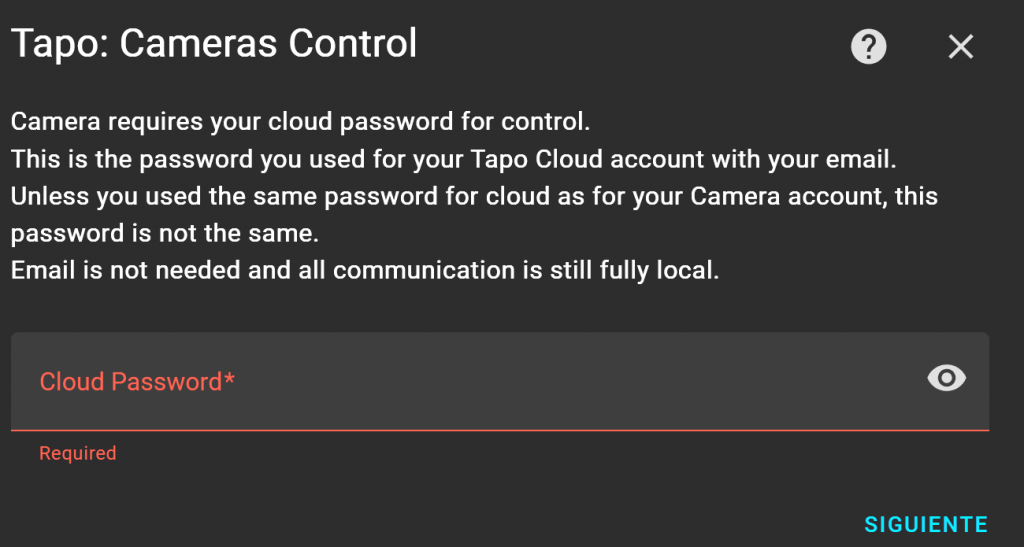Image resolution: width=1024 pixels, height=547 pixels.
Task: Focus the Cloud Password input field
Action: tap(480, 381)
